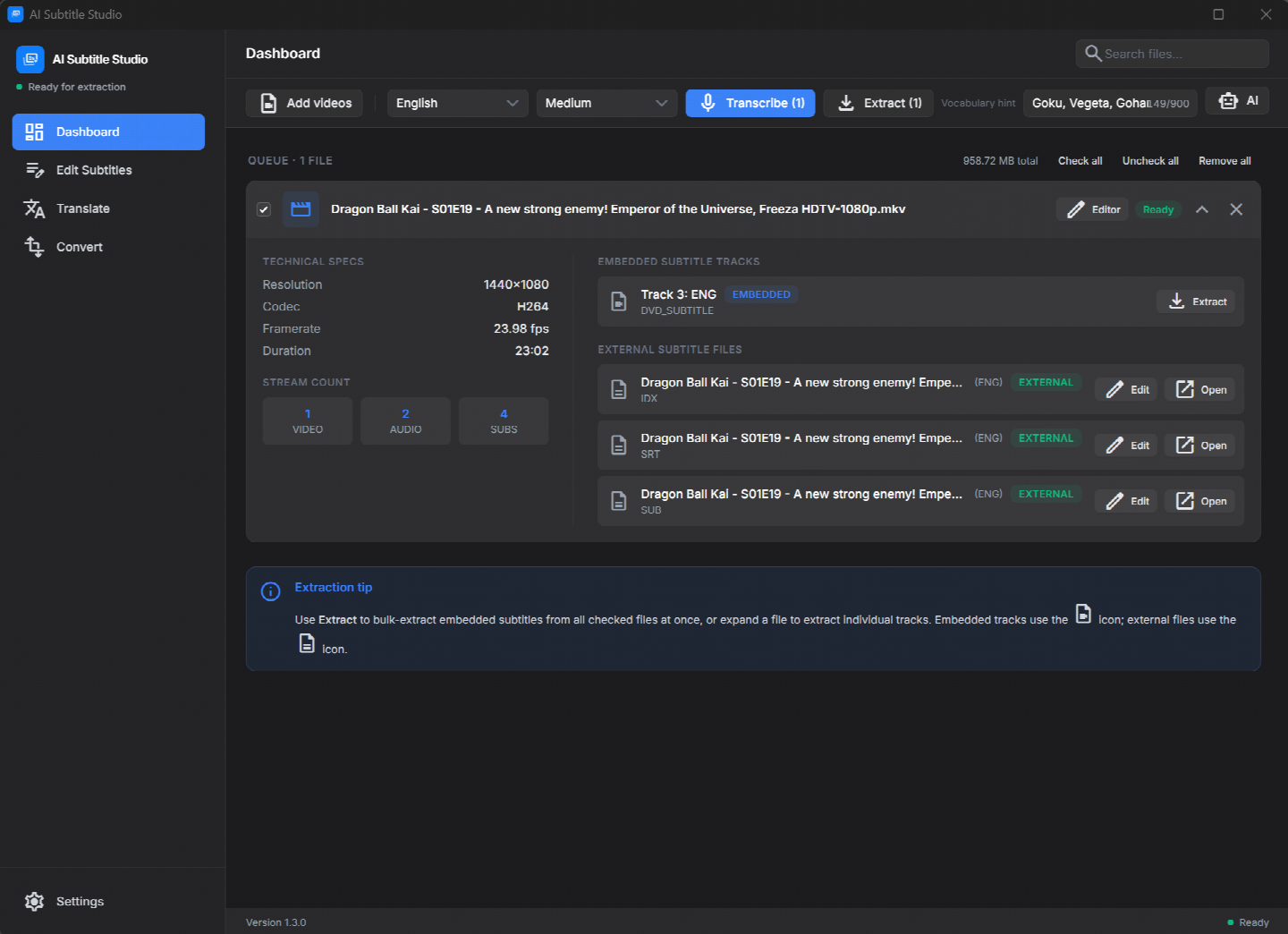
Task: Collapse the file details with chevron
Action: 1202,209
